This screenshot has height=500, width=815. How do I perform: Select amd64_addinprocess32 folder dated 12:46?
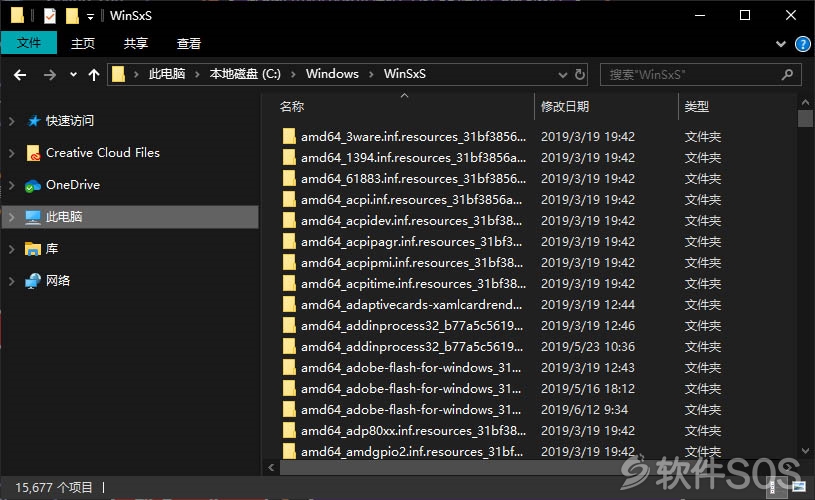point(412,326)
